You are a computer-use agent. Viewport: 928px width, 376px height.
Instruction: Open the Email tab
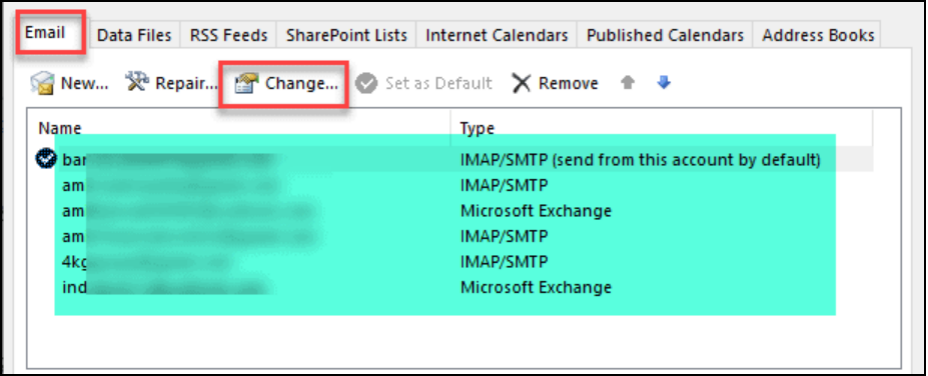coord(46,34)
